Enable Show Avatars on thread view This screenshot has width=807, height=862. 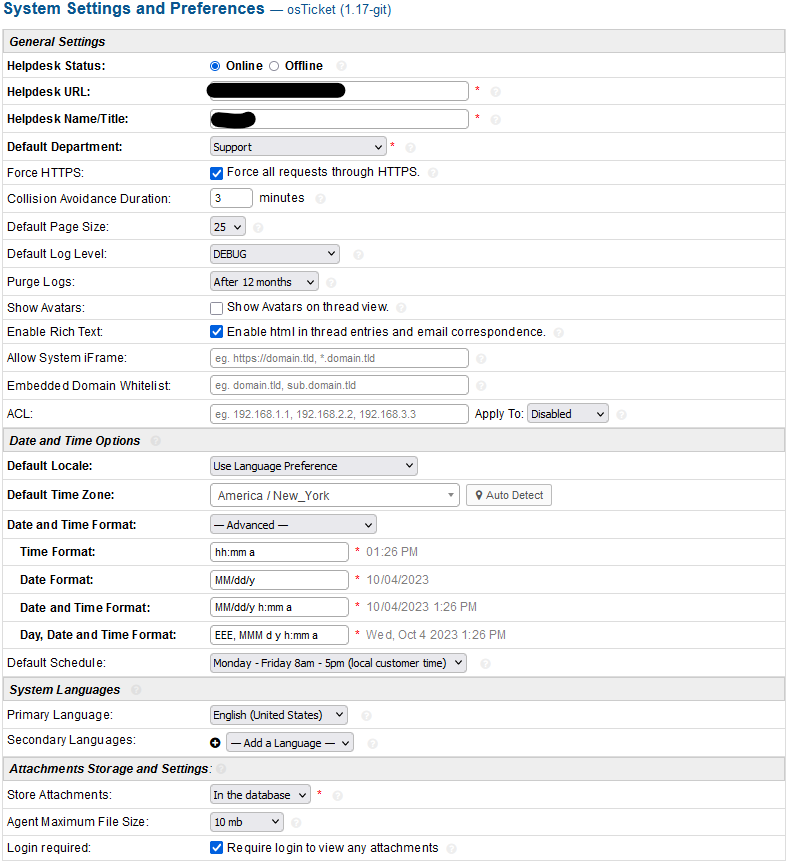pos(217,308)
